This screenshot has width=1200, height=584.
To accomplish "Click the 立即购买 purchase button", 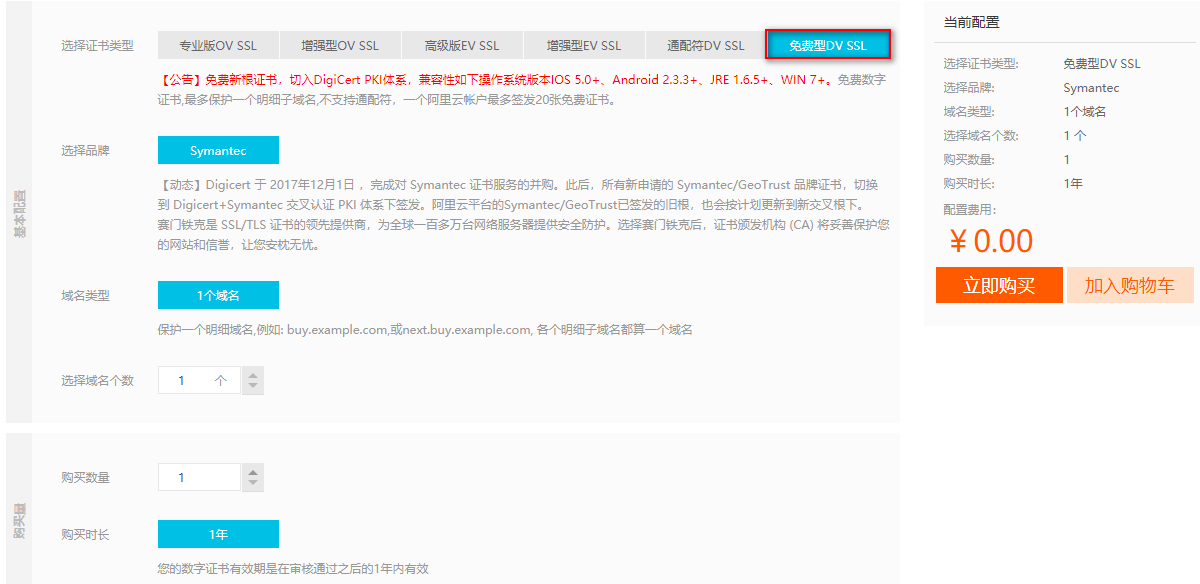I will [999, 285].
